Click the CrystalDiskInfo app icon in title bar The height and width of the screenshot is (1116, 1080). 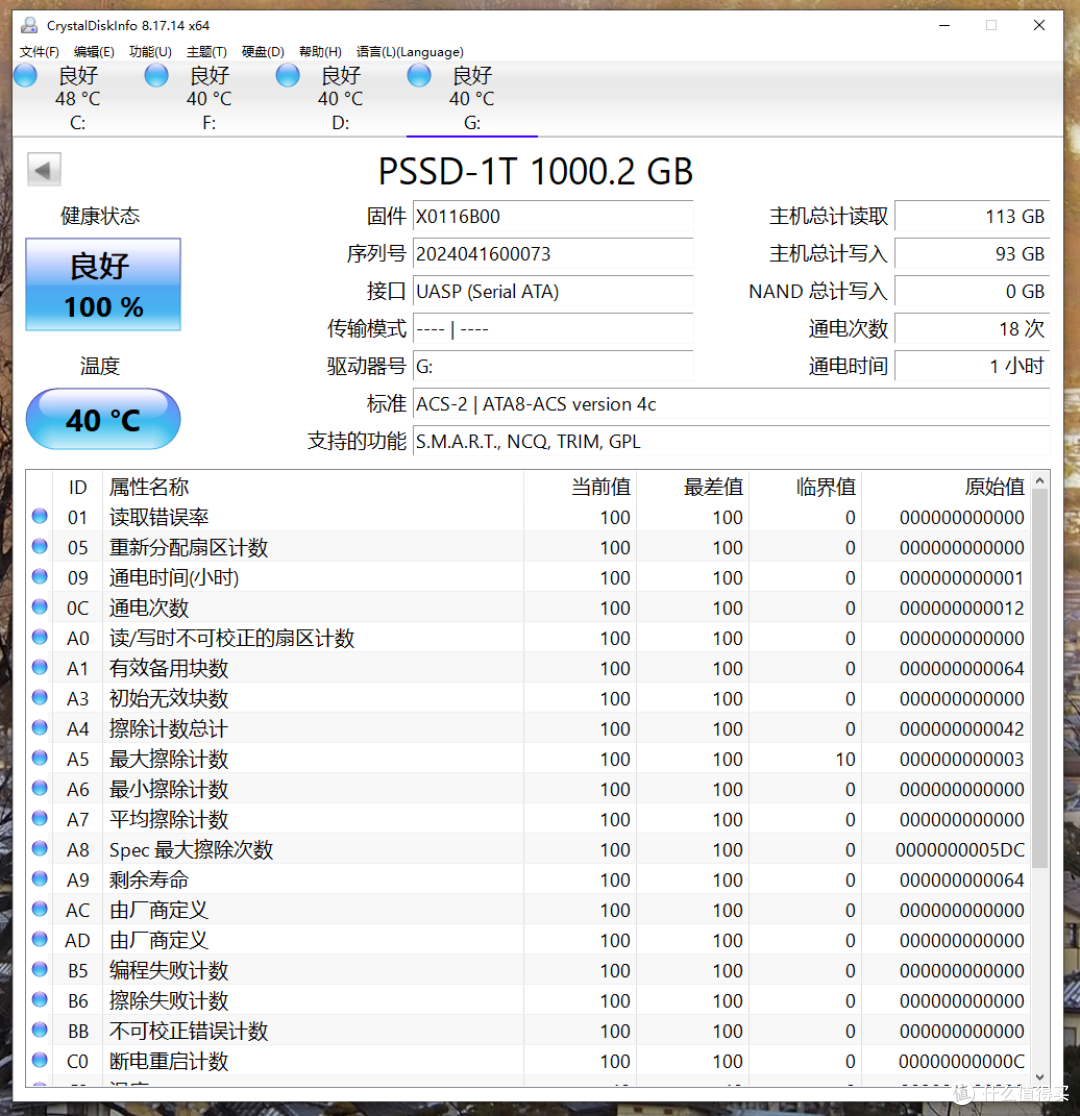pos(29,26)
